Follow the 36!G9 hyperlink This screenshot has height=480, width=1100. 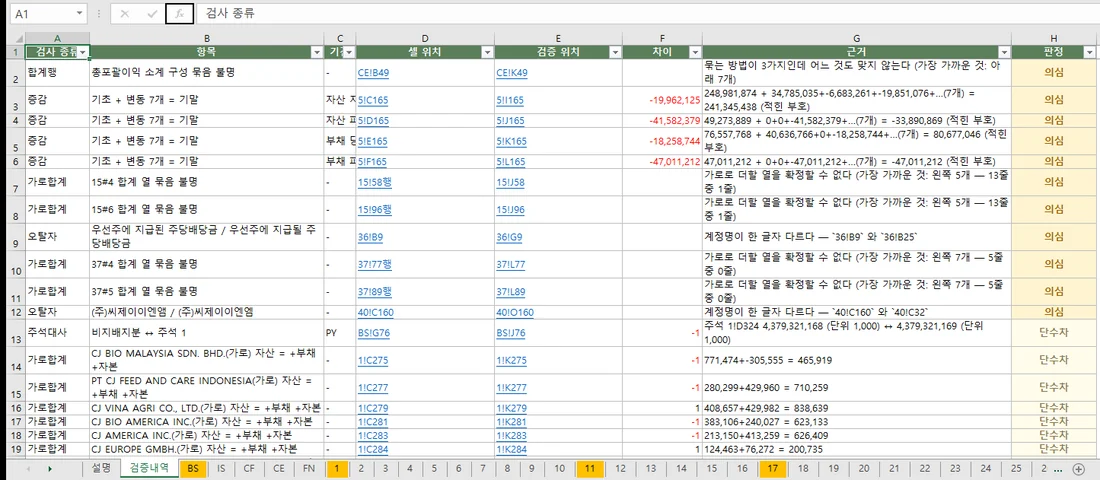pos(509,236)
